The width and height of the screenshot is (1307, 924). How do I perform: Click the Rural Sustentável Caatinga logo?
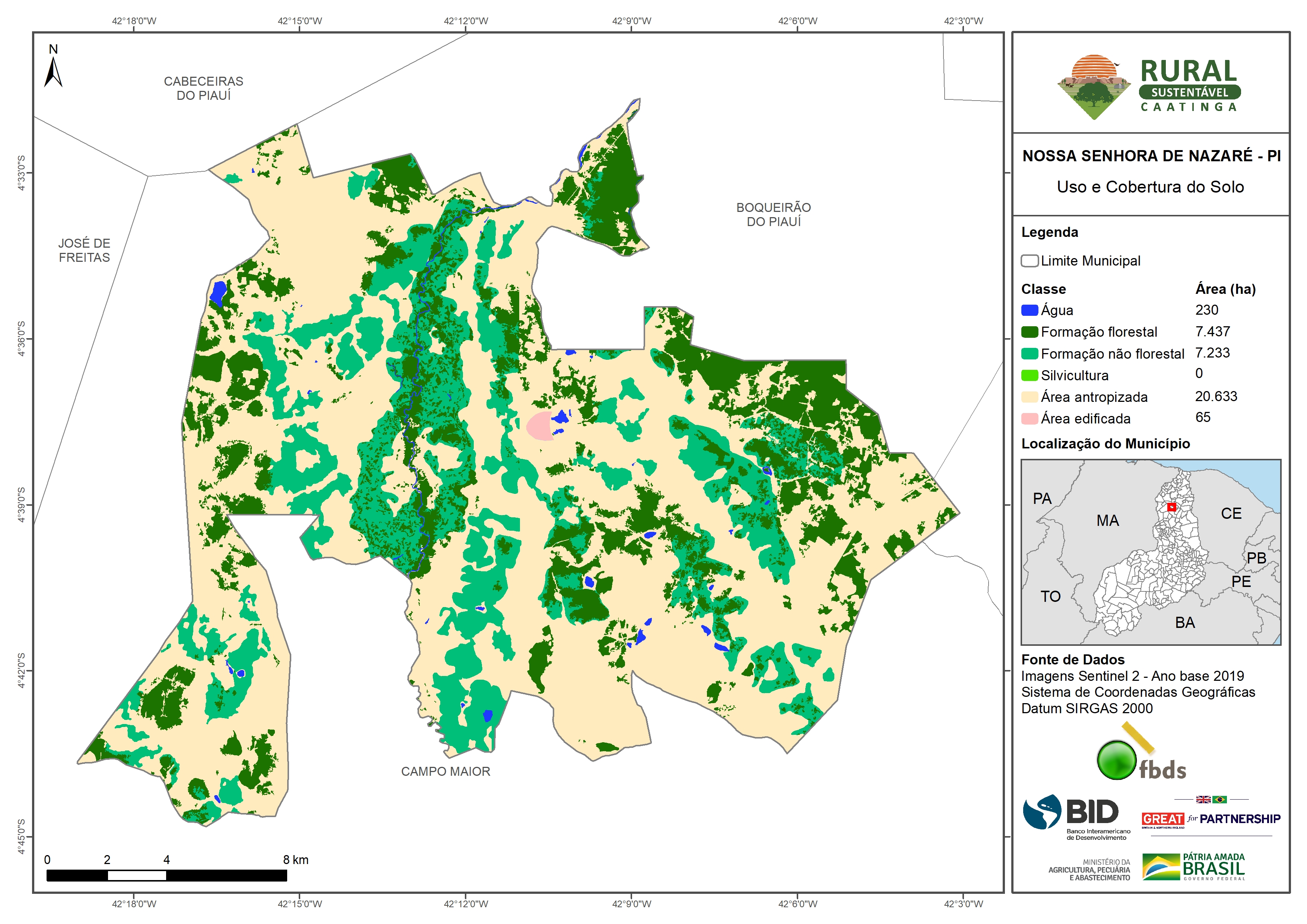[1149, 86]
